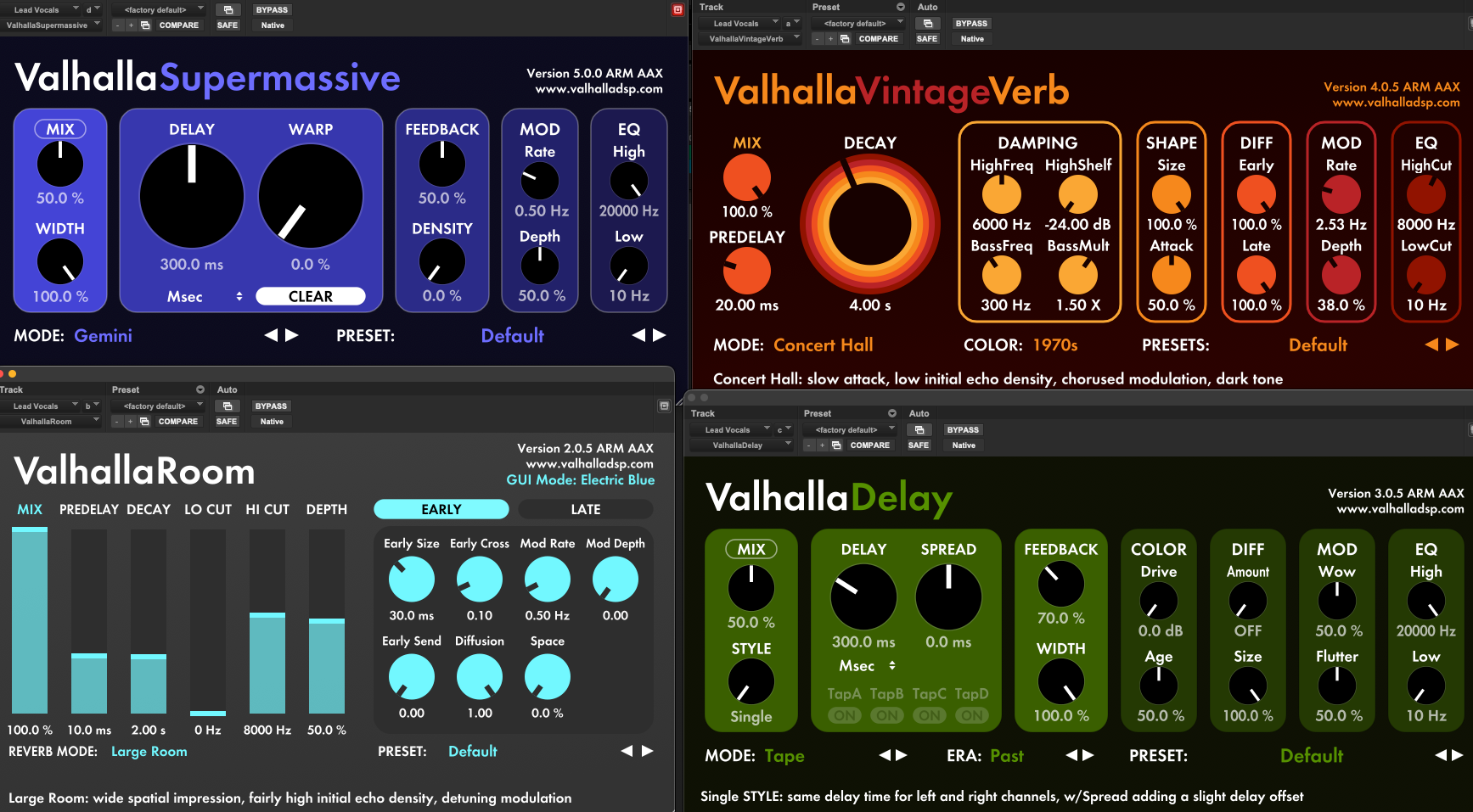Screen dimensions: 1473x812
Task: Open ValhallaVintageVerb plug-in selector dropdown
Action: [751, 39]
